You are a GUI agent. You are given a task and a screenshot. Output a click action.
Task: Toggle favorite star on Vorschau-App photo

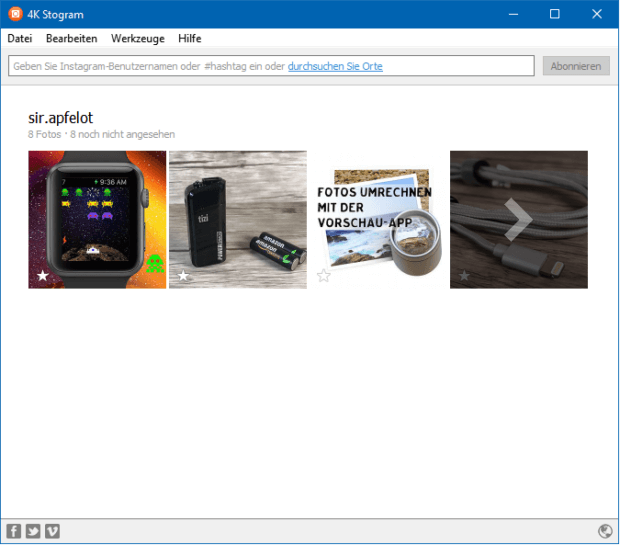(324, 276)
